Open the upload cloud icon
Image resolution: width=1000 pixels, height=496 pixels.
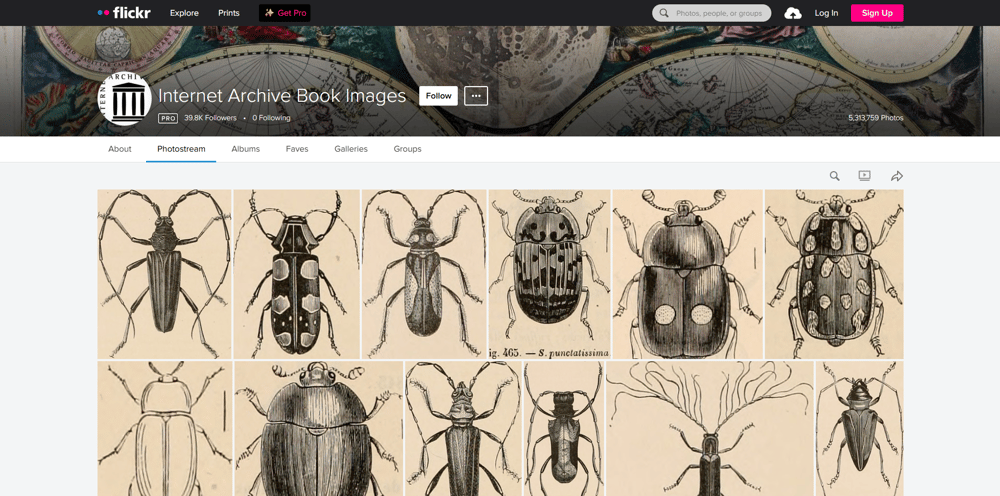tap(793, 13)
